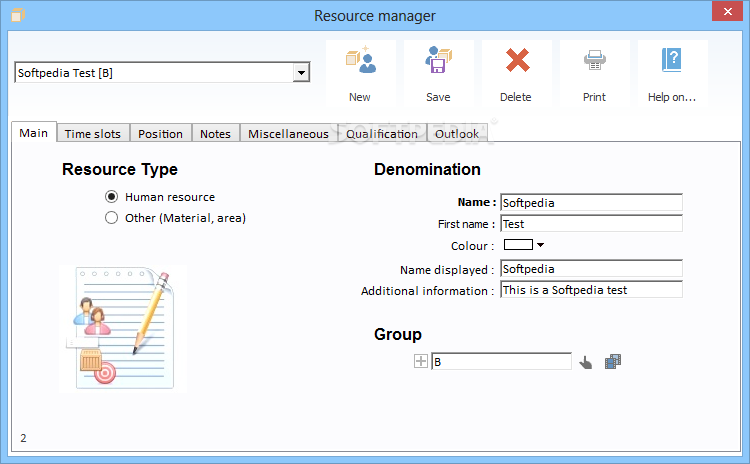Image resolution: width=750 pixels, height=464 pixels.
Task: Click the First name field containing Test
Action: pyautogui.click(x=592, y=223)
